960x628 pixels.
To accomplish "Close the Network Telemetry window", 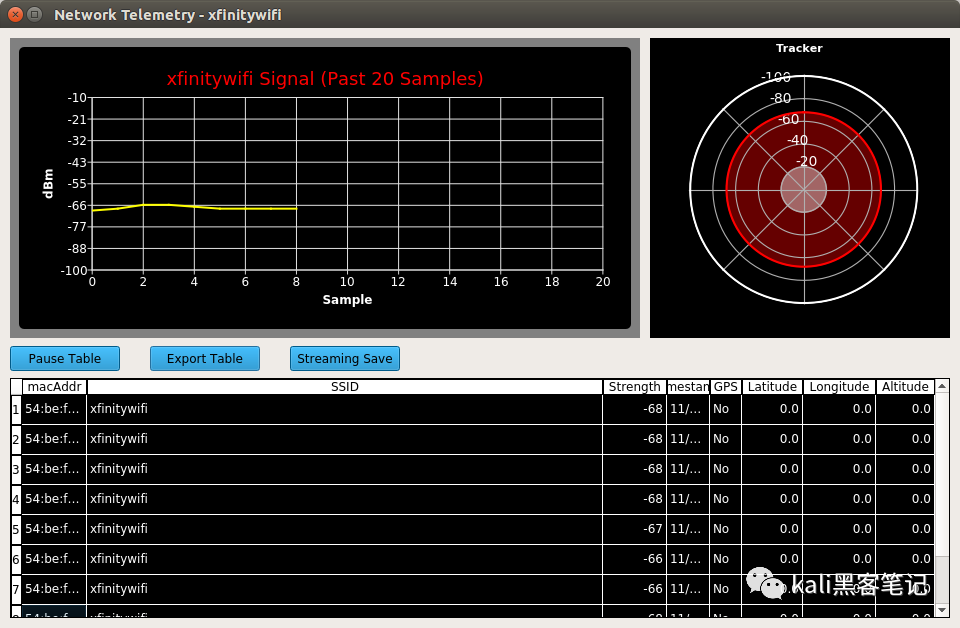I will (16, 14).
